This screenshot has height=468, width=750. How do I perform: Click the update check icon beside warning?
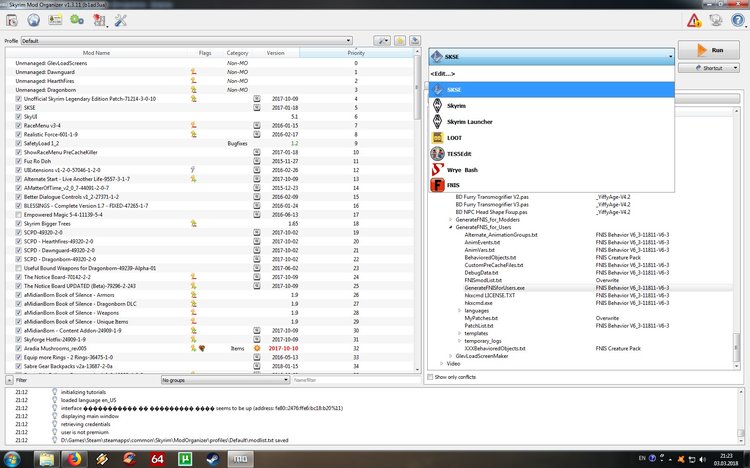pyautogui.click(x=716, y=20)
